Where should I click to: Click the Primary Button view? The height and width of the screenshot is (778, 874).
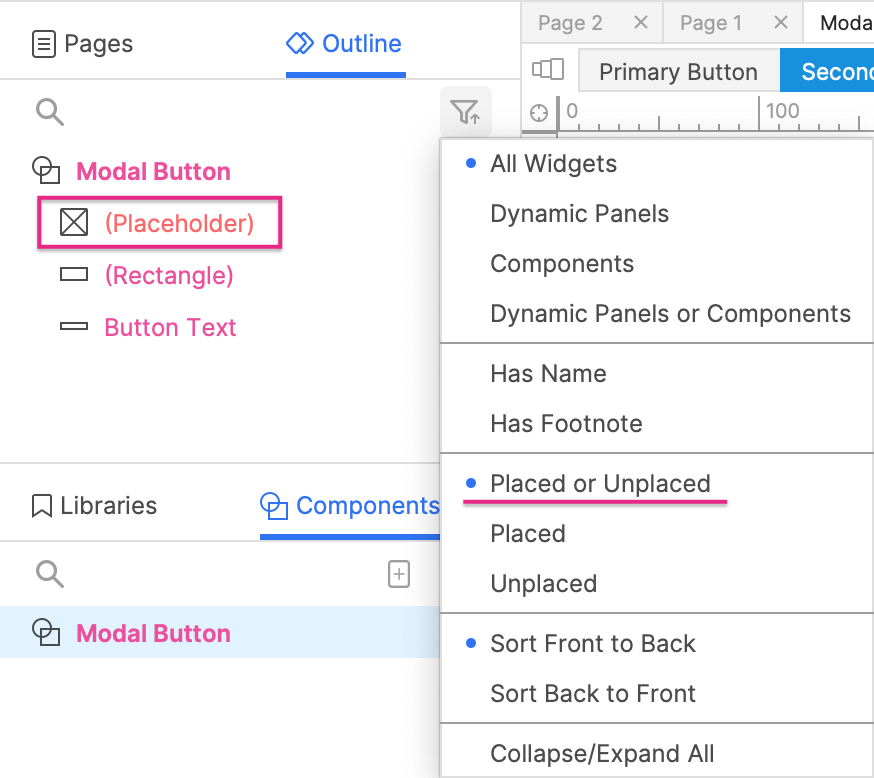coord(678,71)
